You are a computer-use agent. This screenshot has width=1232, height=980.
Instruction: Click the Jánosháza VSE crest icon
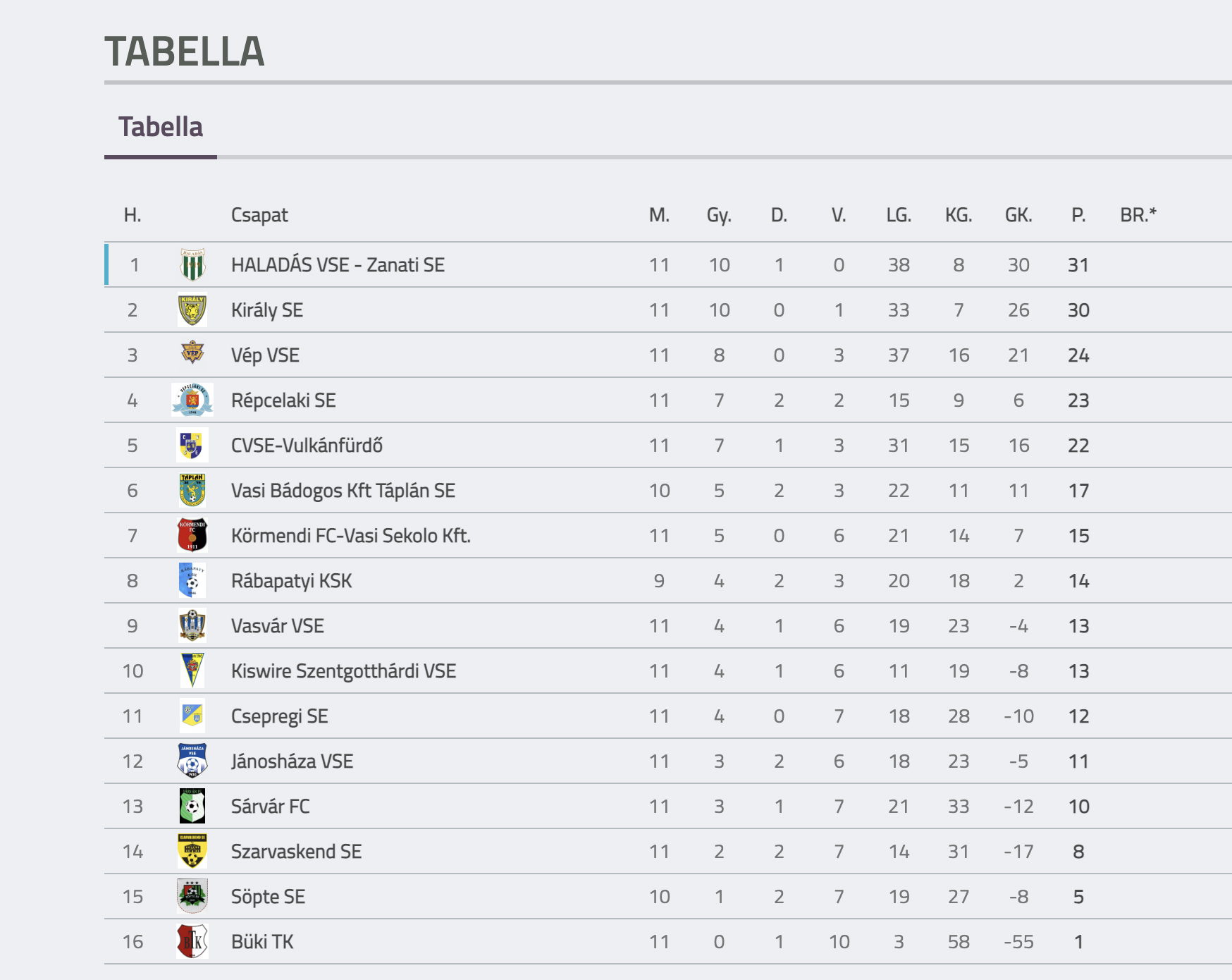pos(192,761)
